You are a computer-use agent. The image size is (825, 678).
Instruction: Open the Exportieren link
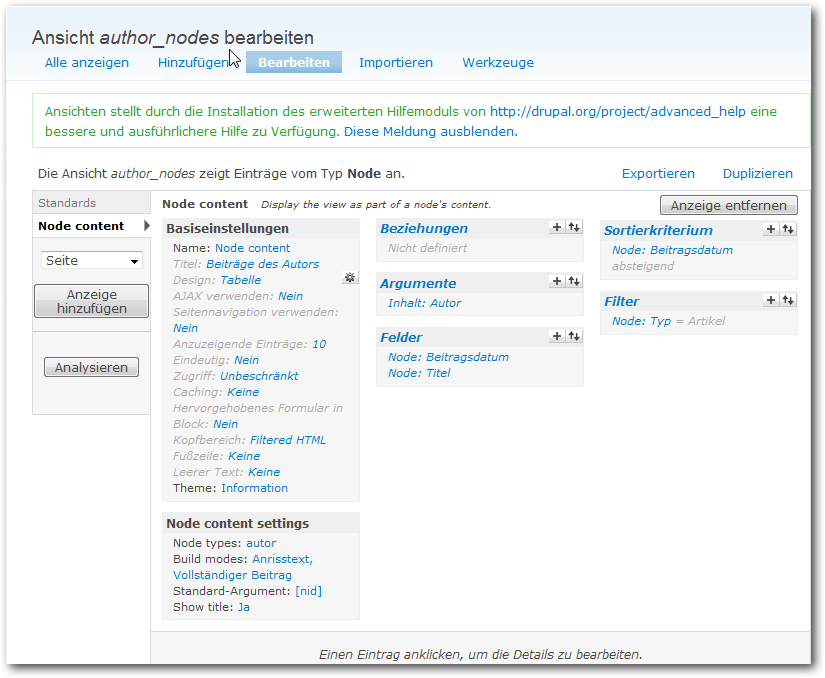pos(658,173)
